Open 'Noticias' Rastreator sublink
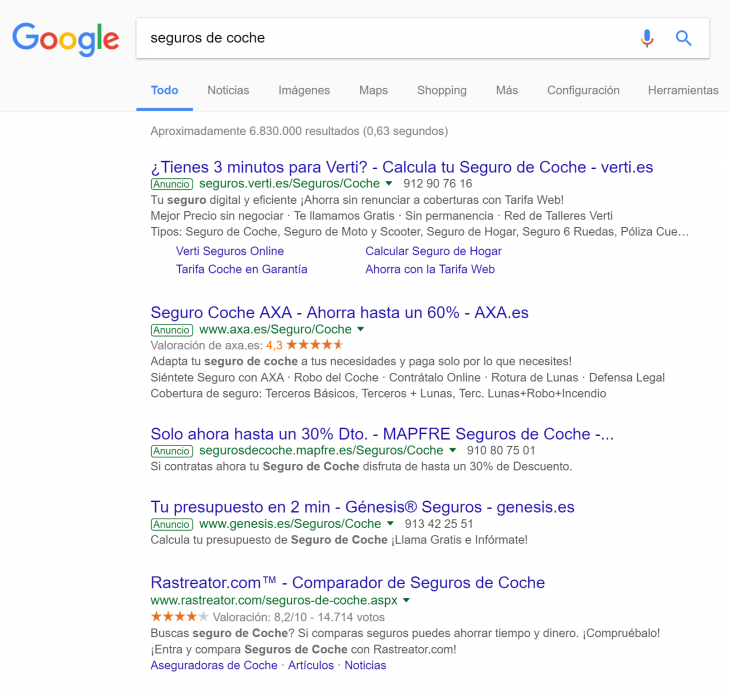This screenshot has width=730, height=696. (365, 665)
